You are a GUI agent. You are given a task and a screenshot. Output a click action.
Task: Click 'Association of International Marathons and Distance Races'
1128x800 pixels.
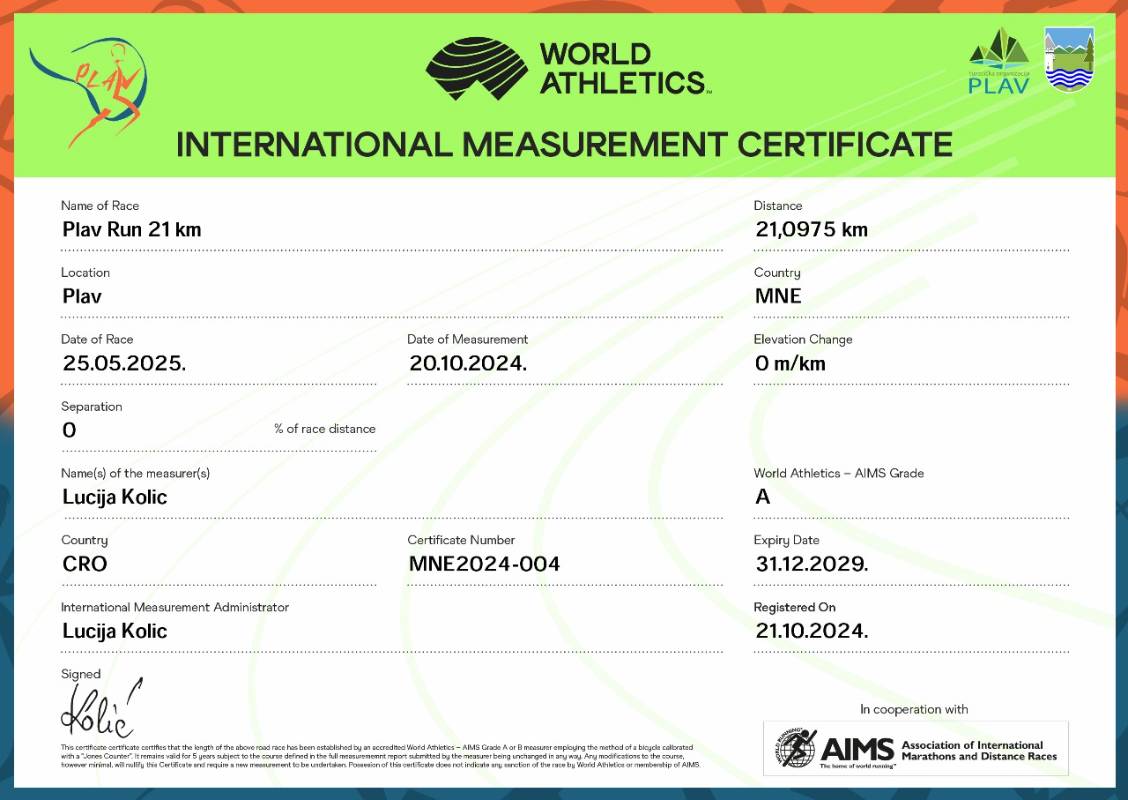[979, 750]
